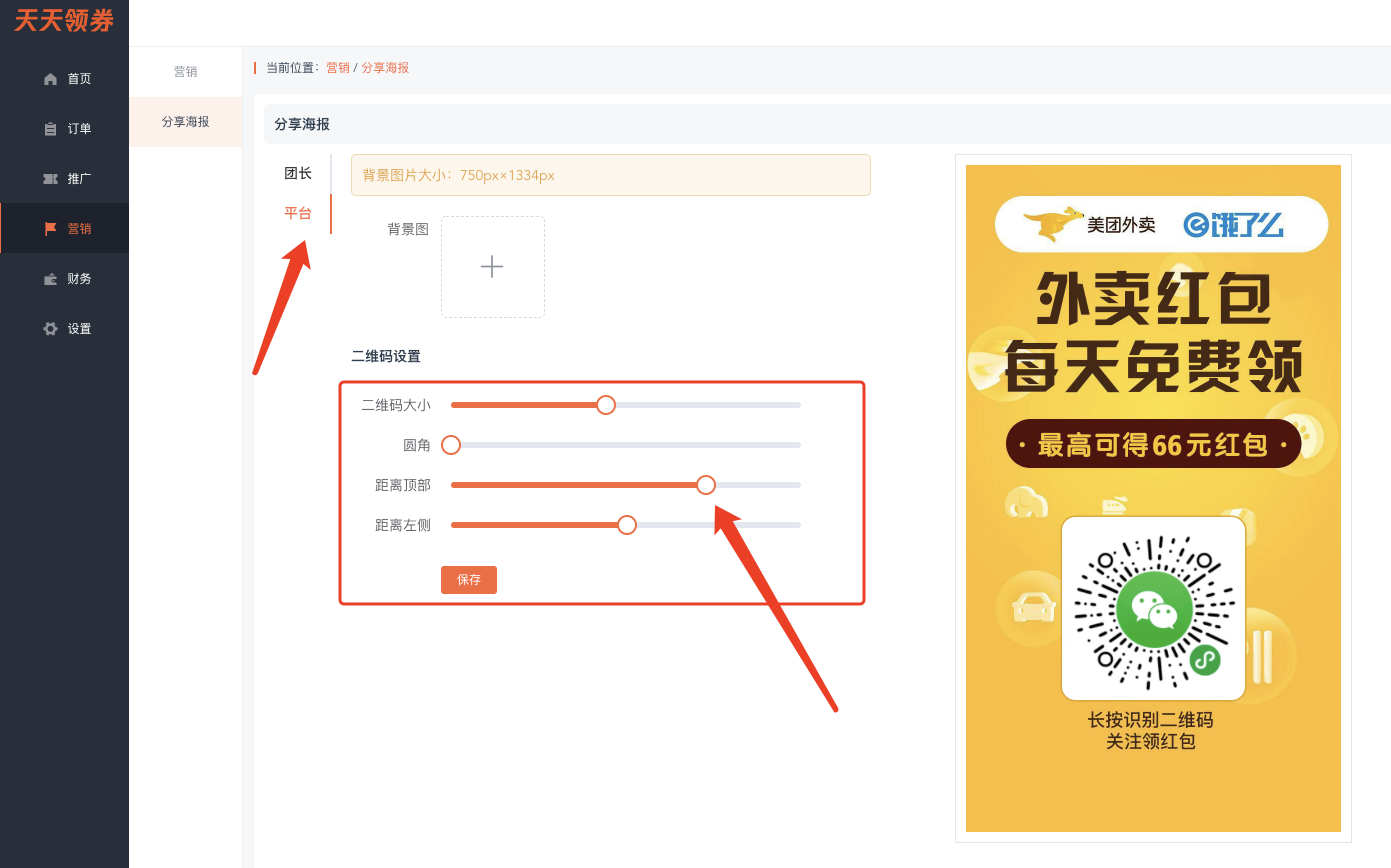Viewport: 1391px width, 868px height.
Task: Click the 保存 button
Action: point(469,580)
